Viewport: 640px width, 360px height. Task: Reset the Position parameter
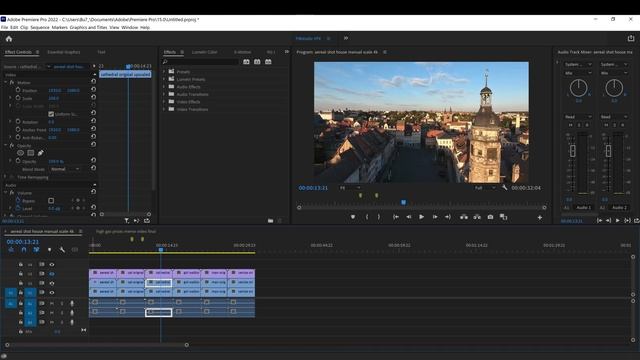(x=93, y=89)
